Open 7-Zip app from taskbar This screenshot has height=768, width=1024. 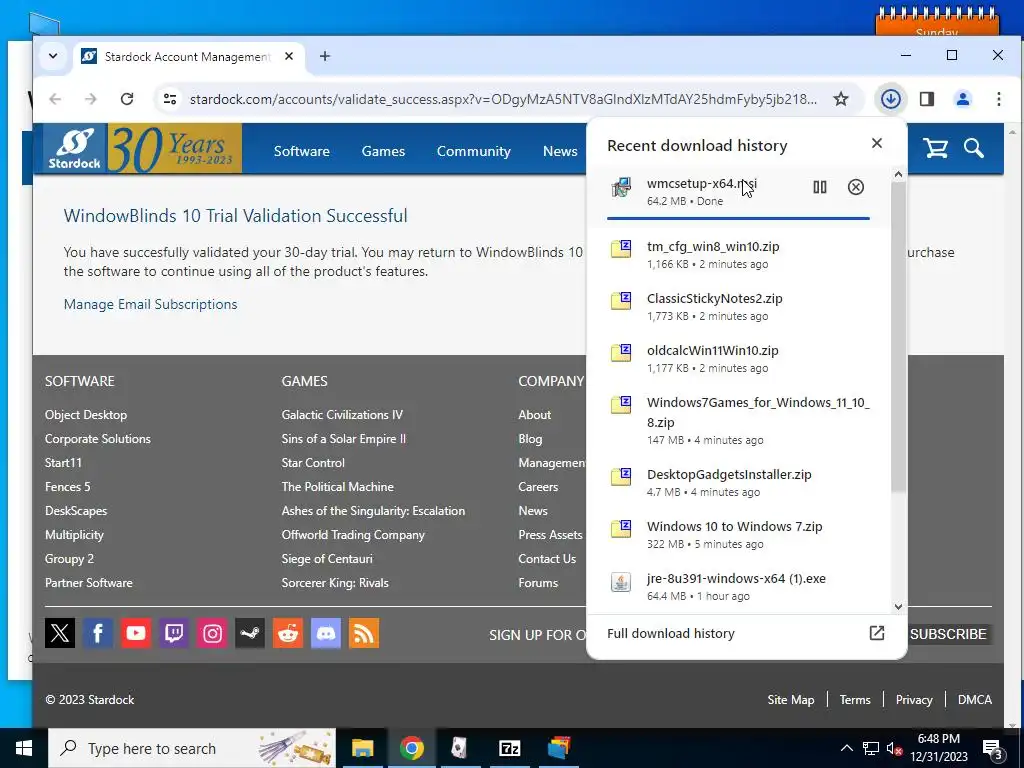click(509, 748)
